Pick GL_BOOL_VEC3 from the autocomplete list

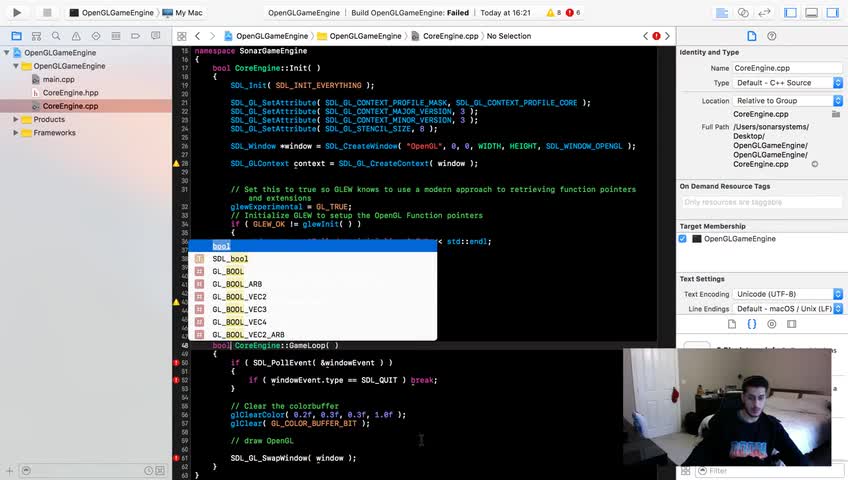313,310
